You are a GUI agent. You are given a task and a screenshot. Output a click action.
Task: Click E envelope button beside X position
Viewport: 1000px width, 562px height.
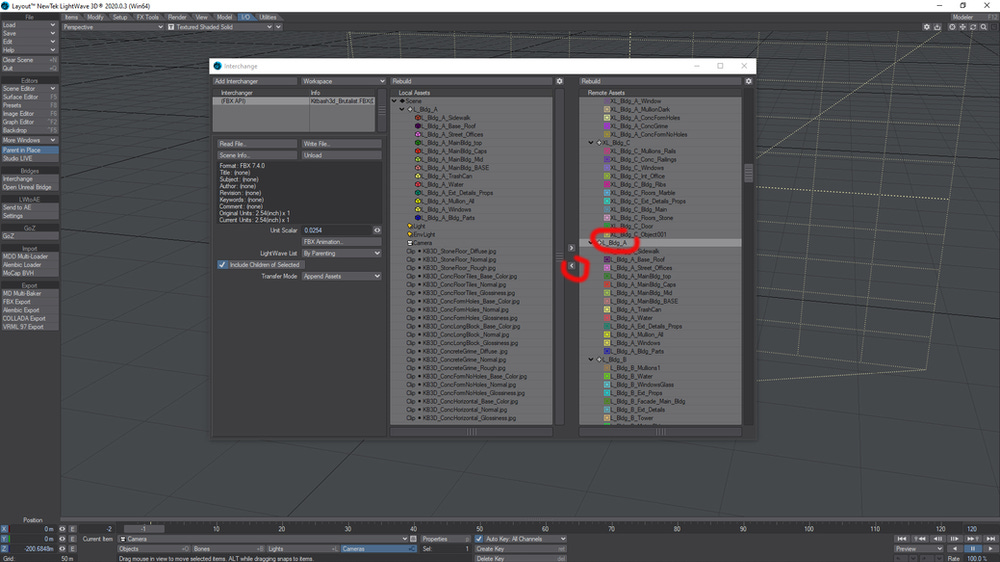click(73, 529)
